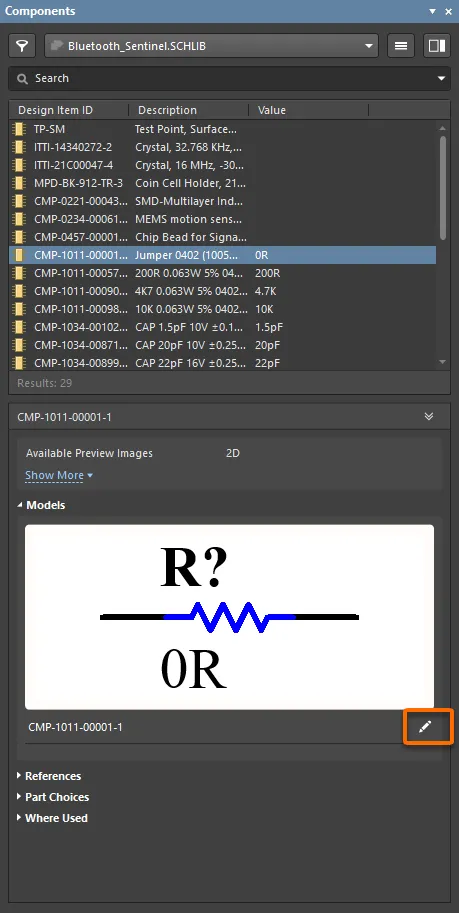459x913 pixels.
Task: Open the search field dropdown arrow
Action: (442, 79)
